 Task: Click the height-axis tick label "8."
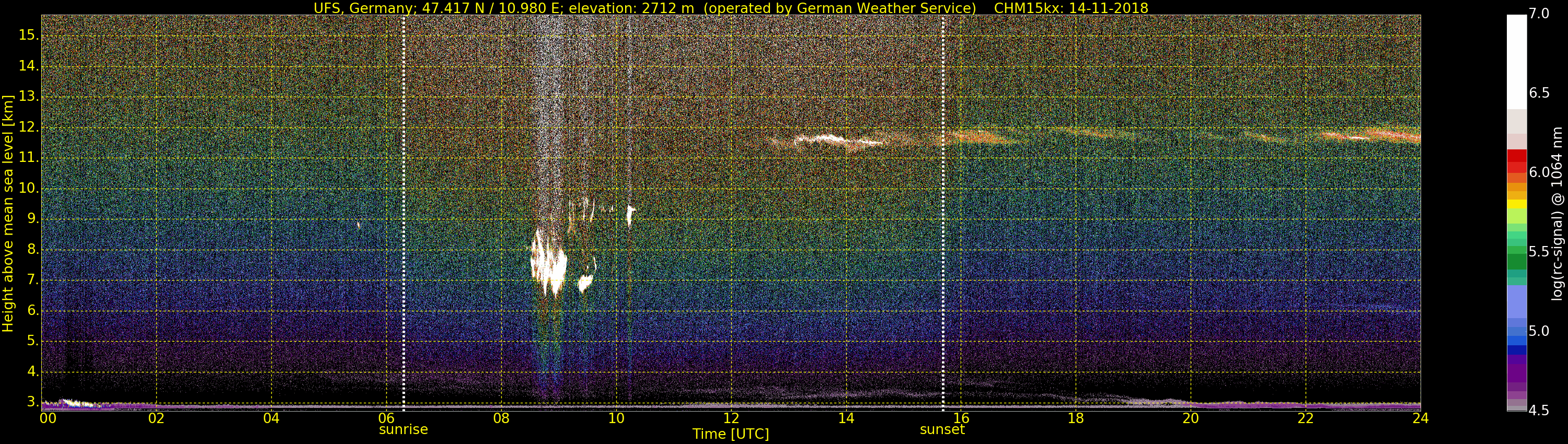coord(32,249)
